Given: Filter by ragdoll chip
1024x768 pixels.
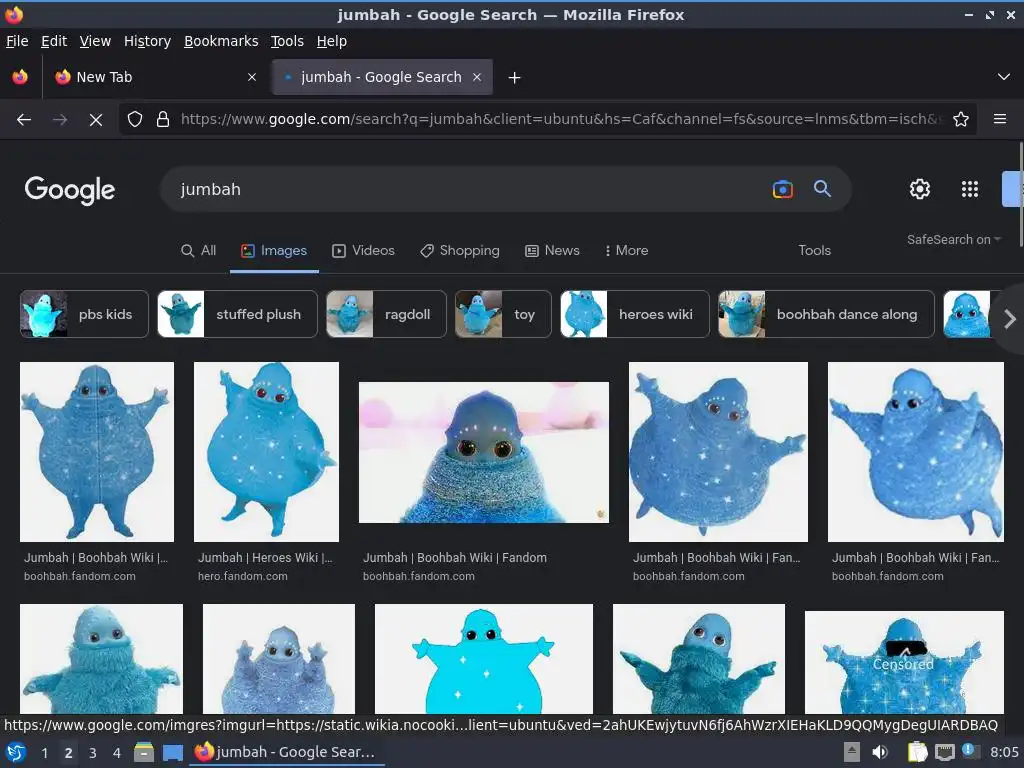Looking at the screenshot, I should tap(387, 314).
